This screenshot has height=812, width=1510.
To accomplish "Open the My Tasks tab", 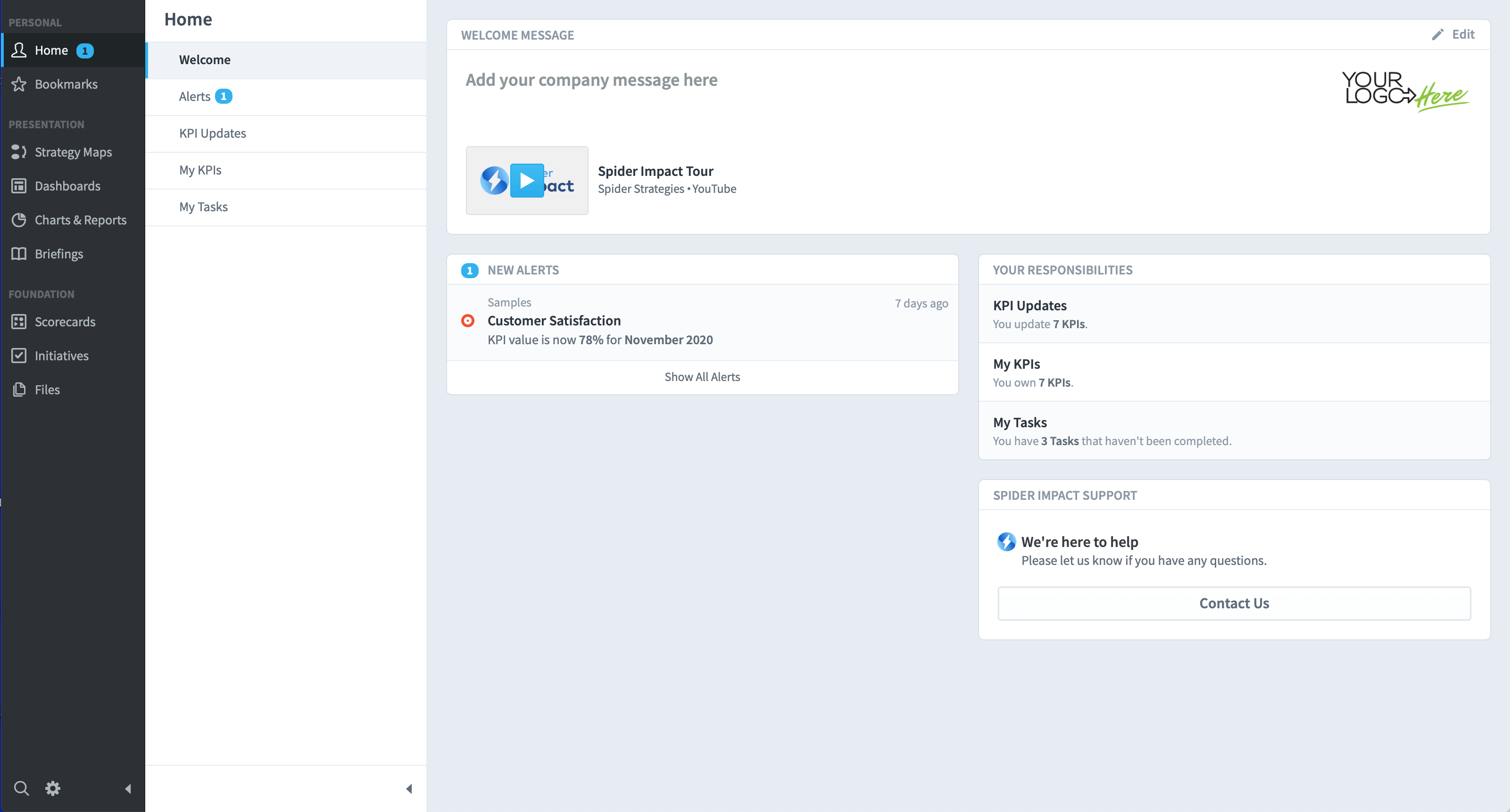I will pyautogui.click(x=203, y=207).
